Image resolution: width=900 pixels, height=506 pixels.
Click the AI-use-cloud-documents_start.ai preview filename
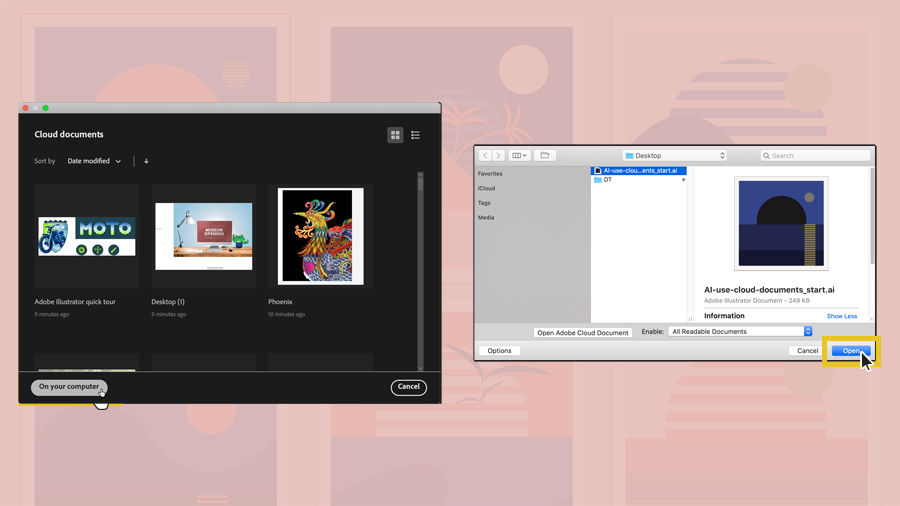pos(769,290)
